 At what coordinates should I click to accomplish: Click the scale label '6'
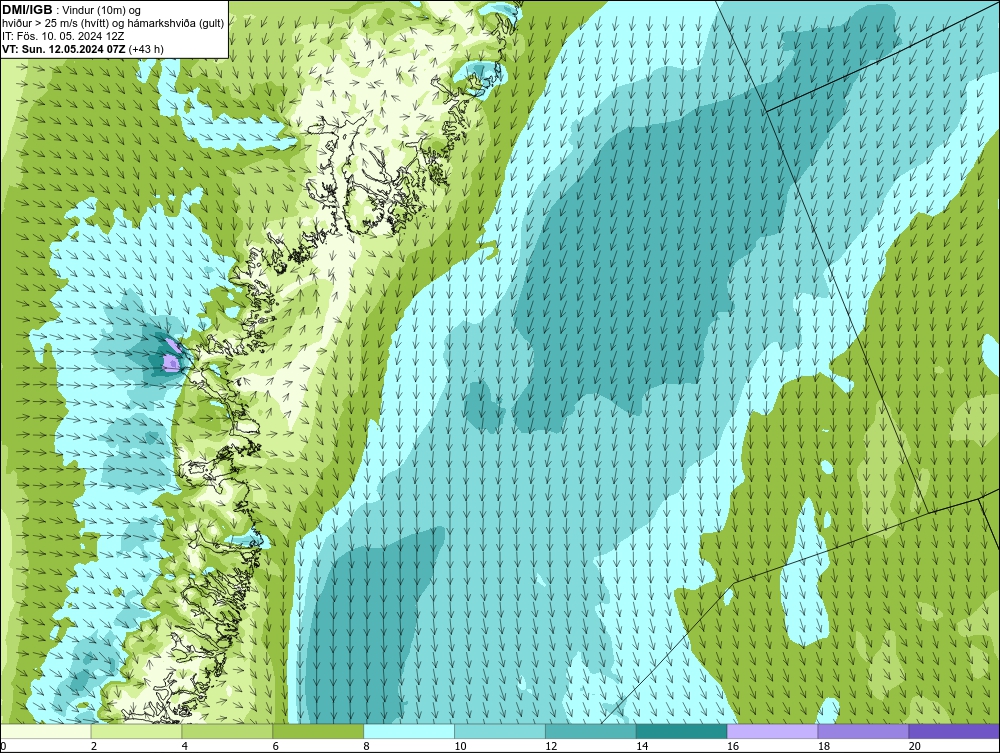(x=276, y=746)
